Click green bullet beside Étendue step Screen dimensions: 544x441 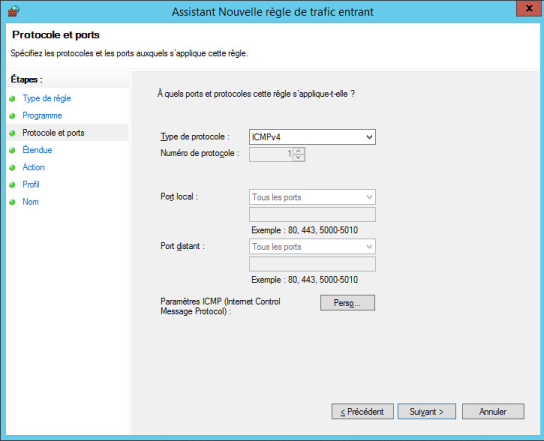[x=12, y=150]
